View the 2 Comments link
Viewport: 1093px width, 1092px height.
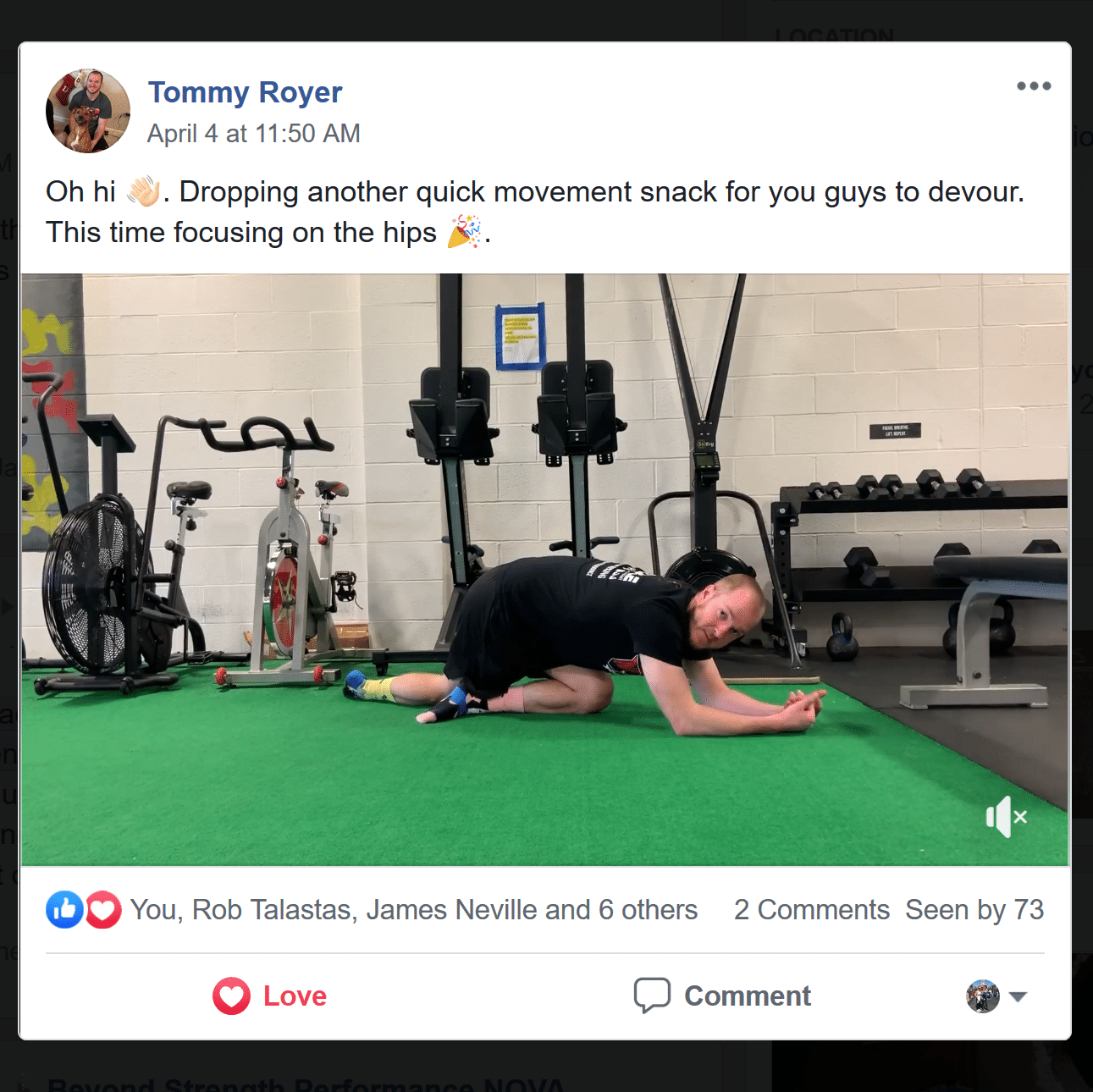(x=812, y=910)
